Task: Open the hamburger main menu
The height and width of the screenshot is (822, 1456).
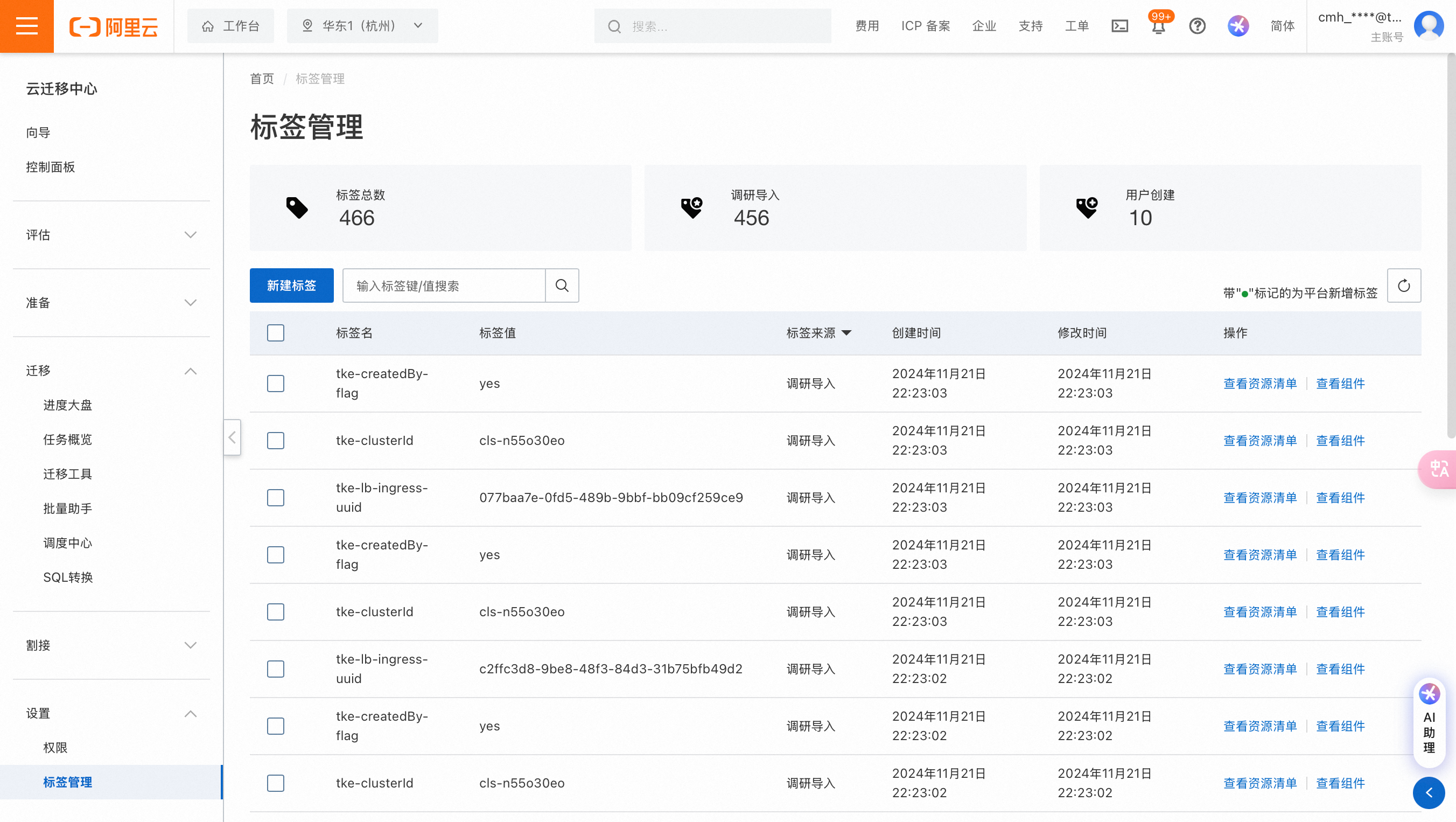Action: click(x=26, y=26)
